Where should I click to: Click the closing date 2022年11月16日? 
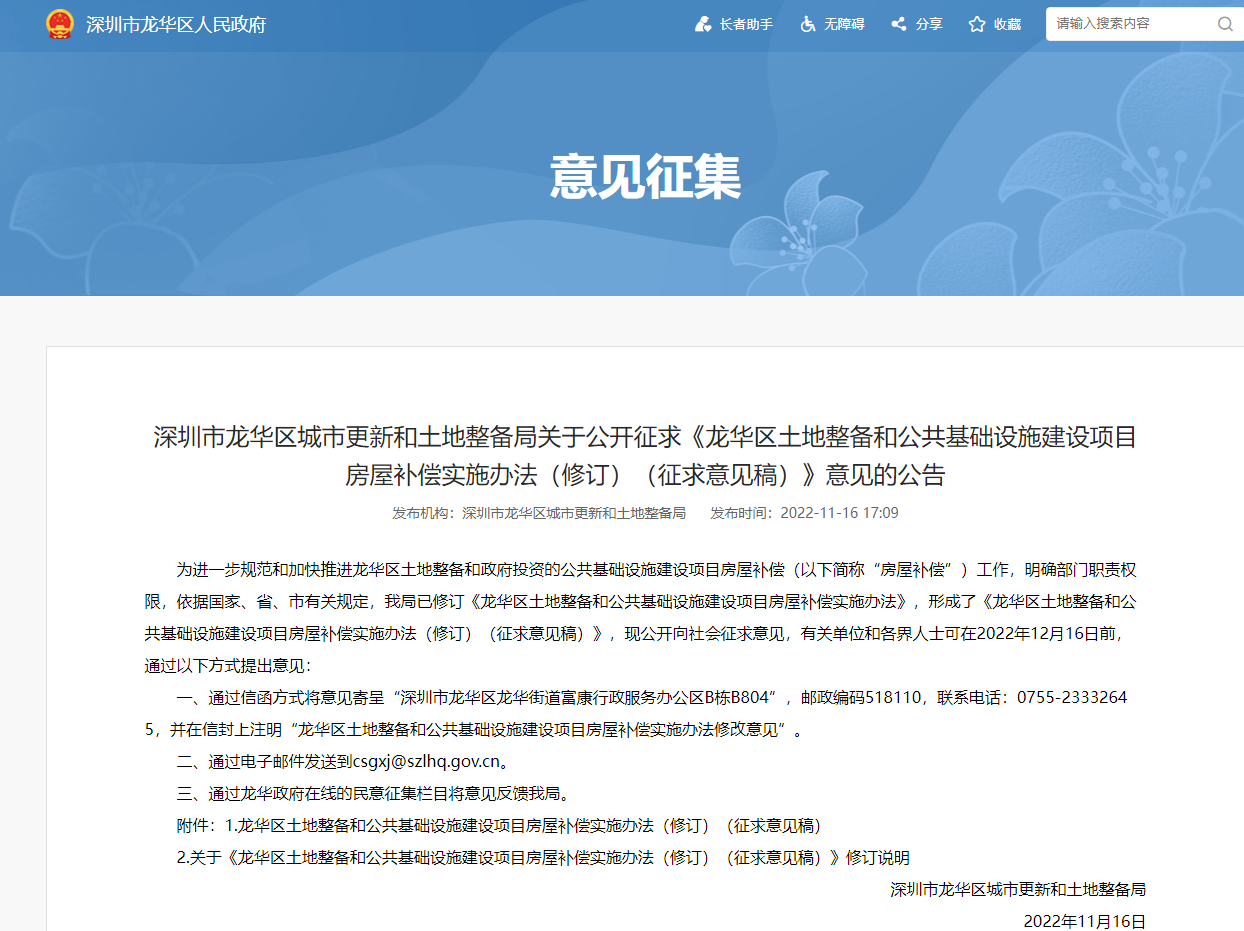(x=1084, y=920)
